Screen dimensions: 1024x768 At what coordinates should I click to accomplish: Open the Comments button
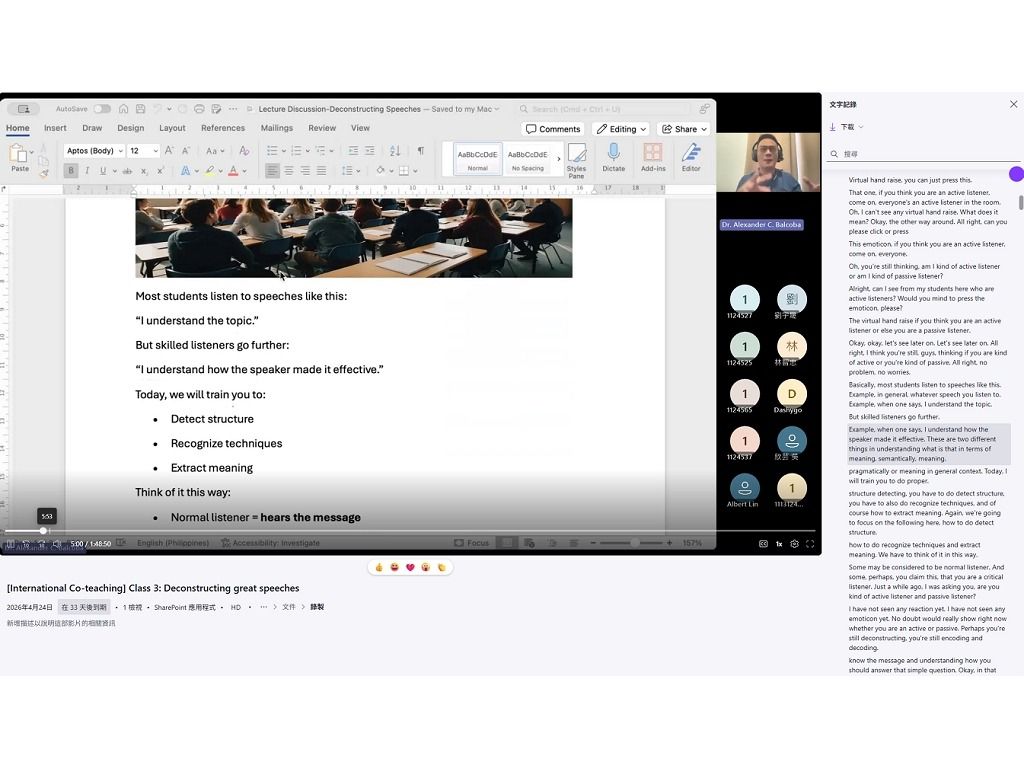(x=552, y=129)
